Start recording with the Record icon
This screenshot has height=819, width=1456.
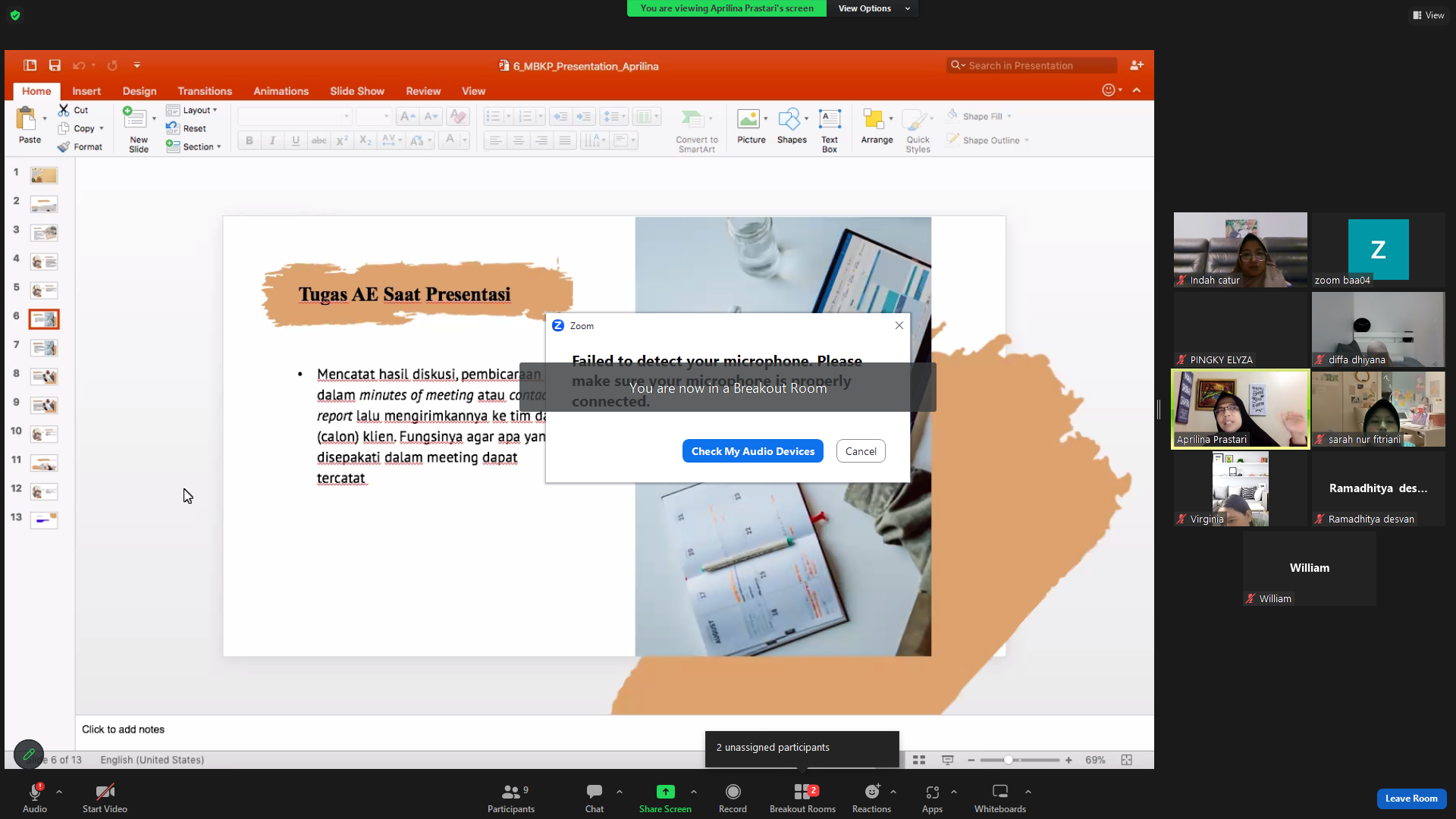[x=733, y=792]
